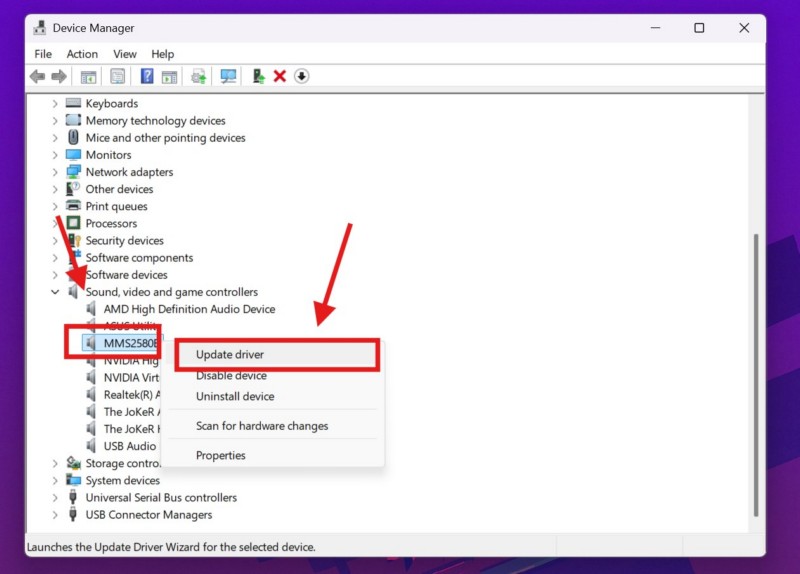Click Properties in the context menu
The image size is (800, 574).
(x=221, y=455)
